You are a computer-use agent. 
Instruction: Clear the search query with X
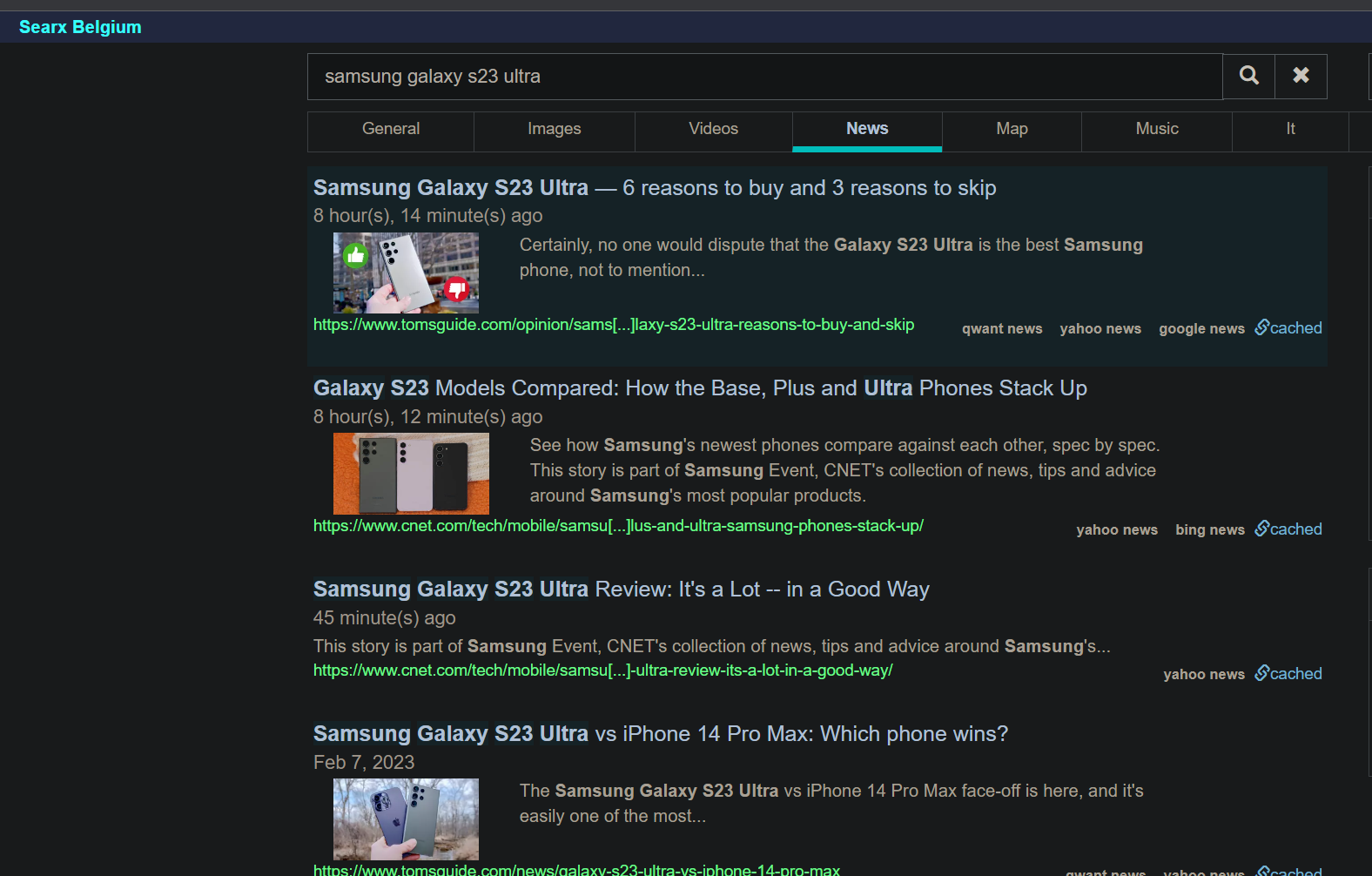click(x=1301, y=76)
